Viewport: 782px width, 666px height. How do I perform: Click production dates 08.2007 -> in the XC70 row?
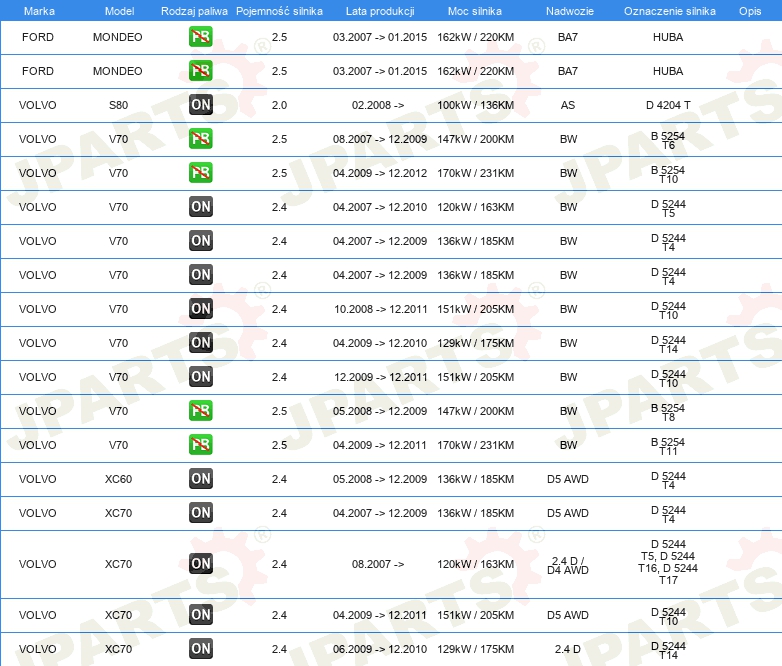(x=378, y=564)
